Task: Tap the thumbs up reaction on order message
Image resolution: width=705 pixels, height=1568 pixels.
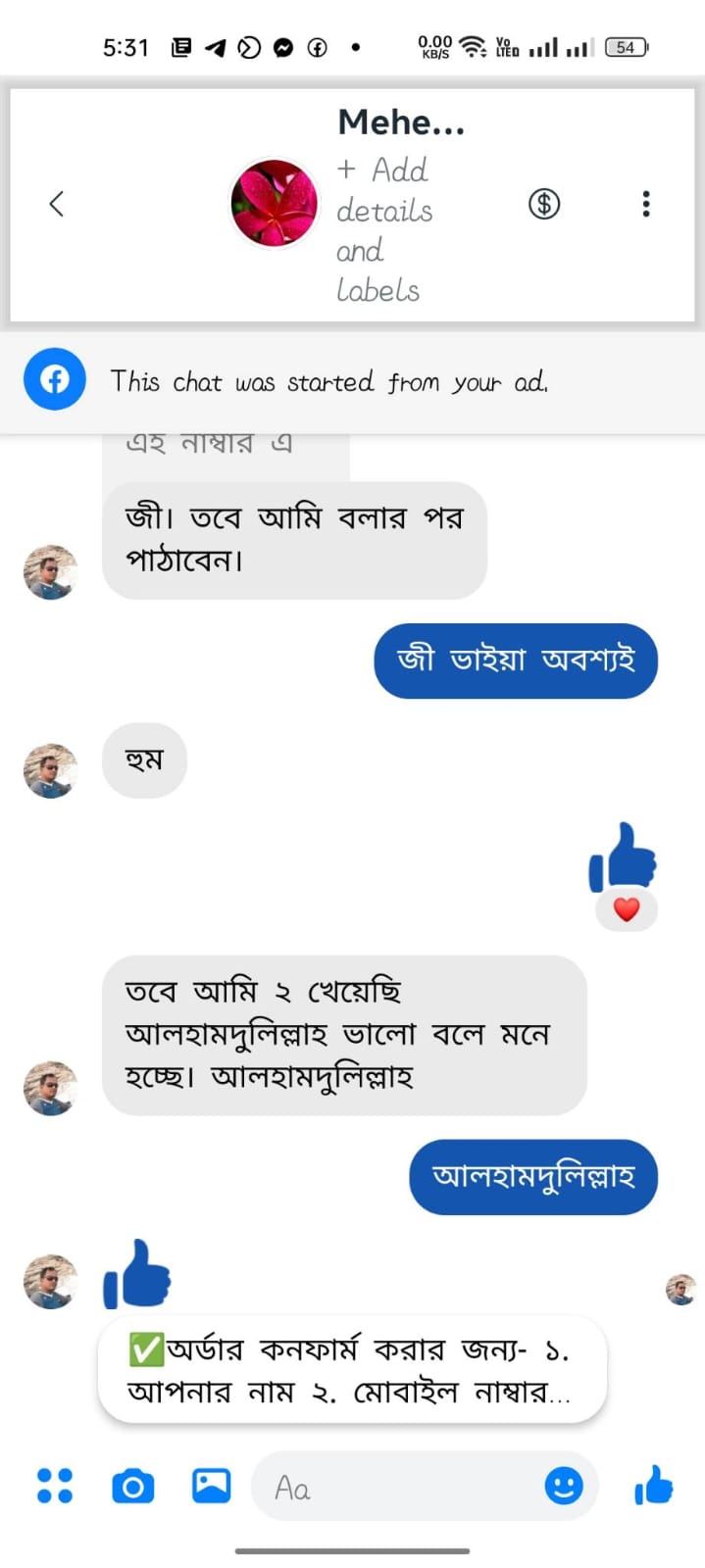Action: pyautogui.click(x=137, y=1274)
